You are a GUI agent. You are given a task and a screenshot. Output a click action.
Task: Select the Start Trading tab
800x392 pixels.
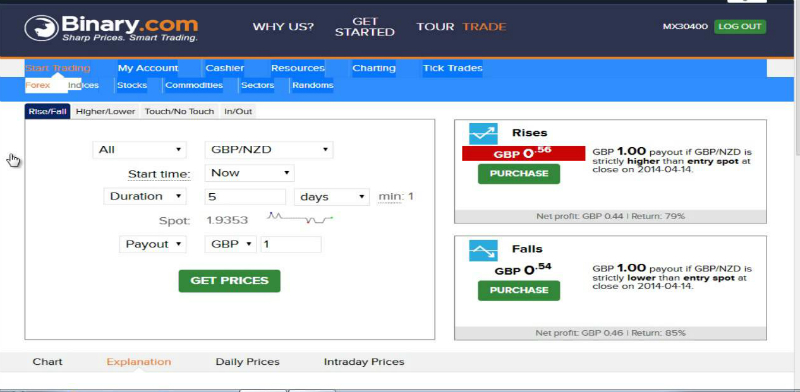58,68
